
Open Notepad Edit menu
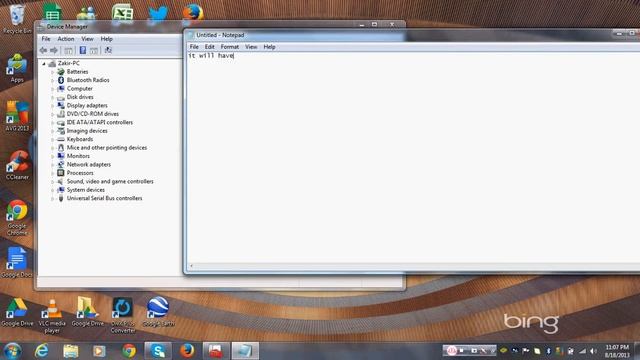coord(209,47)
